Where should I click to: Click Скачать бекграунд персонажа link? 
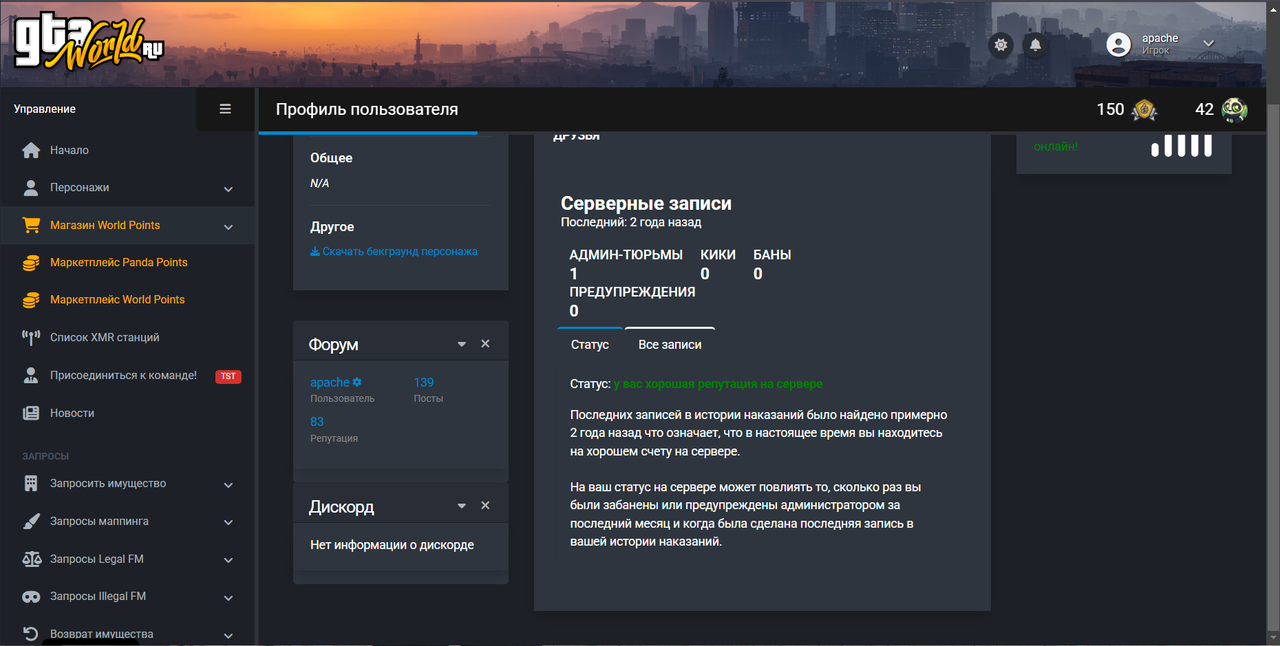(394, 252)
